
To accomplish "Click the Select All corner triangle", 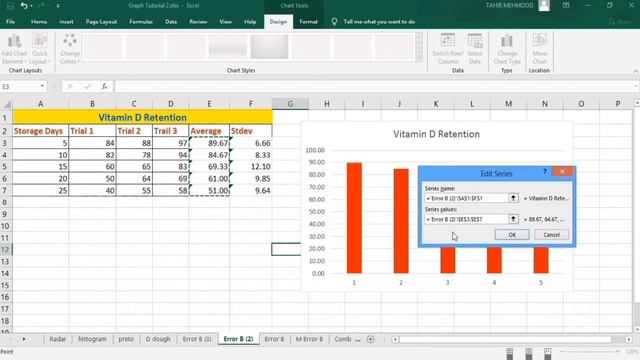I will coord(7,104).
